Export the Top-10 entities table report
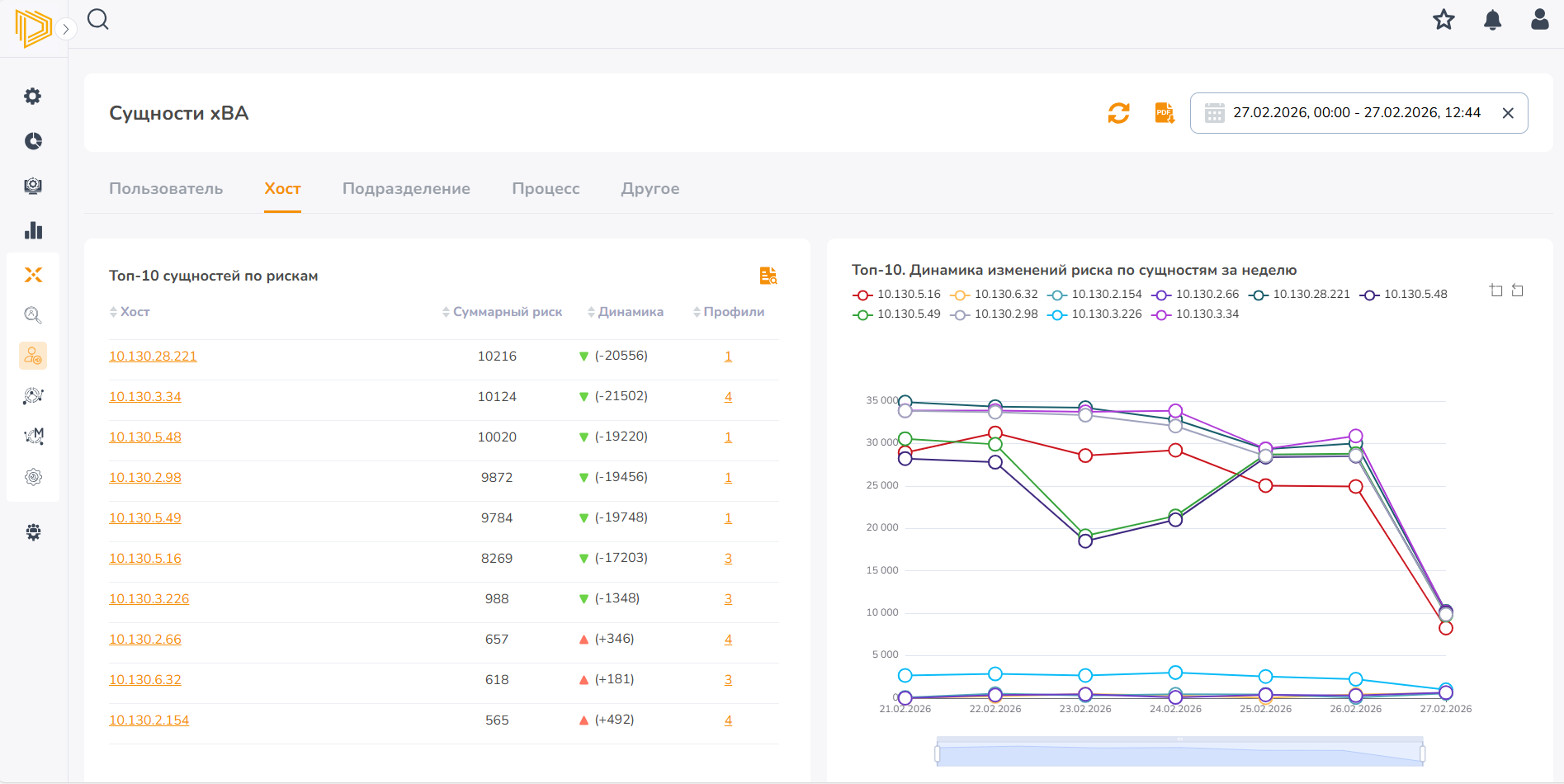 pyautogui.click(x=768, y=276)
